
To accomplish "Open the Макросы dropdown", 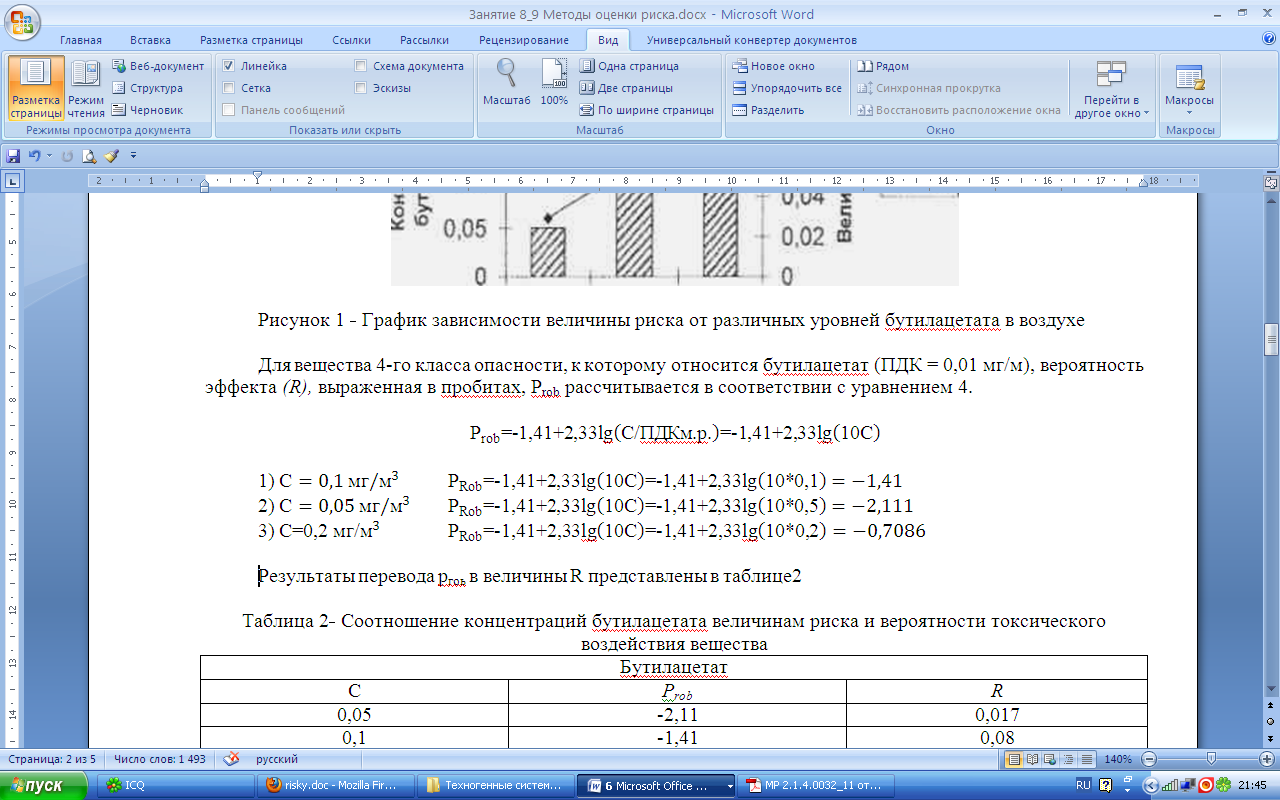I will tap(1189, 89).
